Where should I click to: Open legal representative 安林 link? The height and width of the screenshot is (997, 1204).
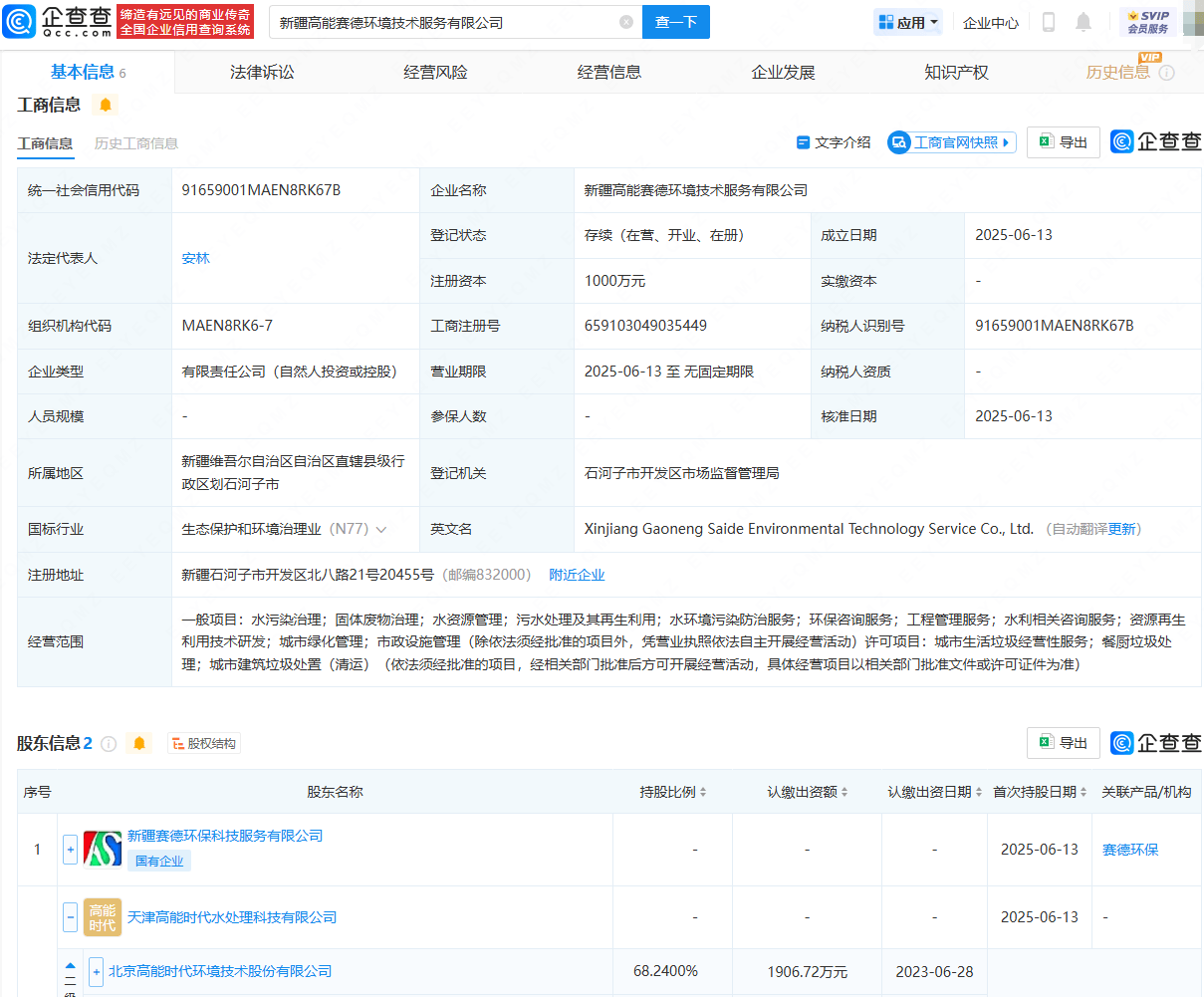[195, 258]
